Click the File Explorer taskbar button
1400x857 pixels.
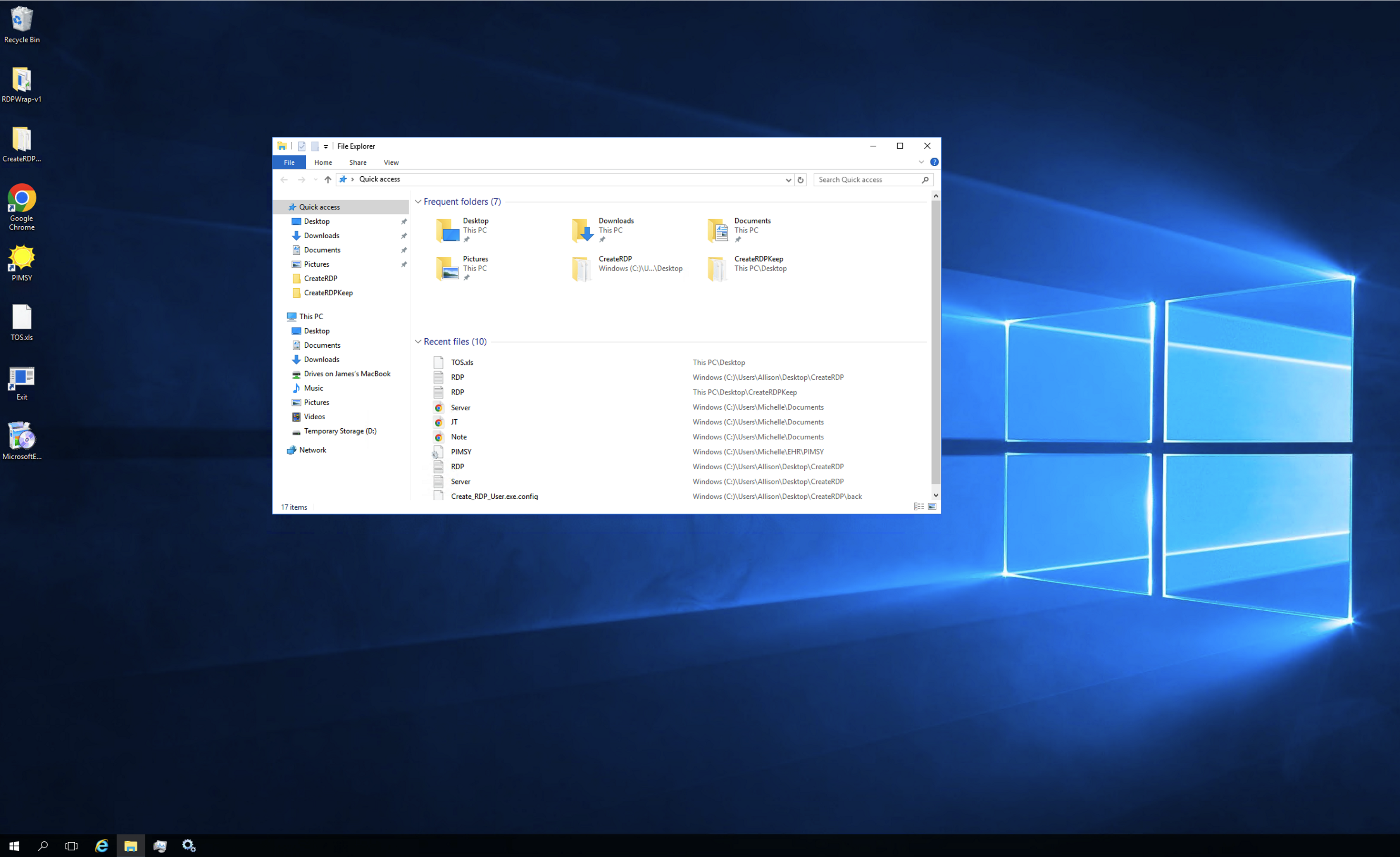pyautogui.click(x=130, y=846)
